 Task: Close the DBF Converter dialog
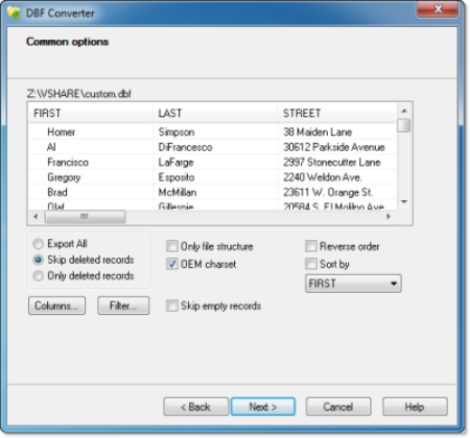[x=438, y=9]
